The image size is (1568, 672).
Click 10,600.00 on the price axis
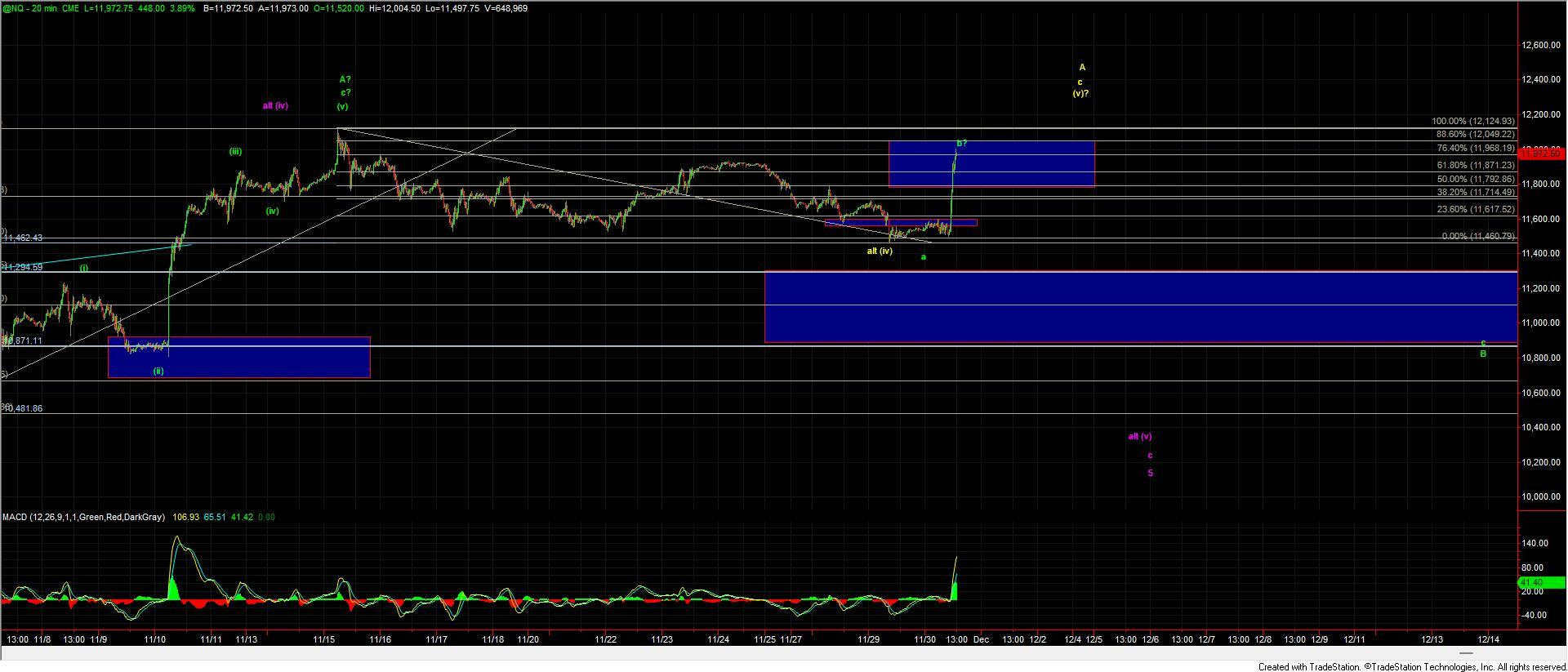coord(1543,393)
